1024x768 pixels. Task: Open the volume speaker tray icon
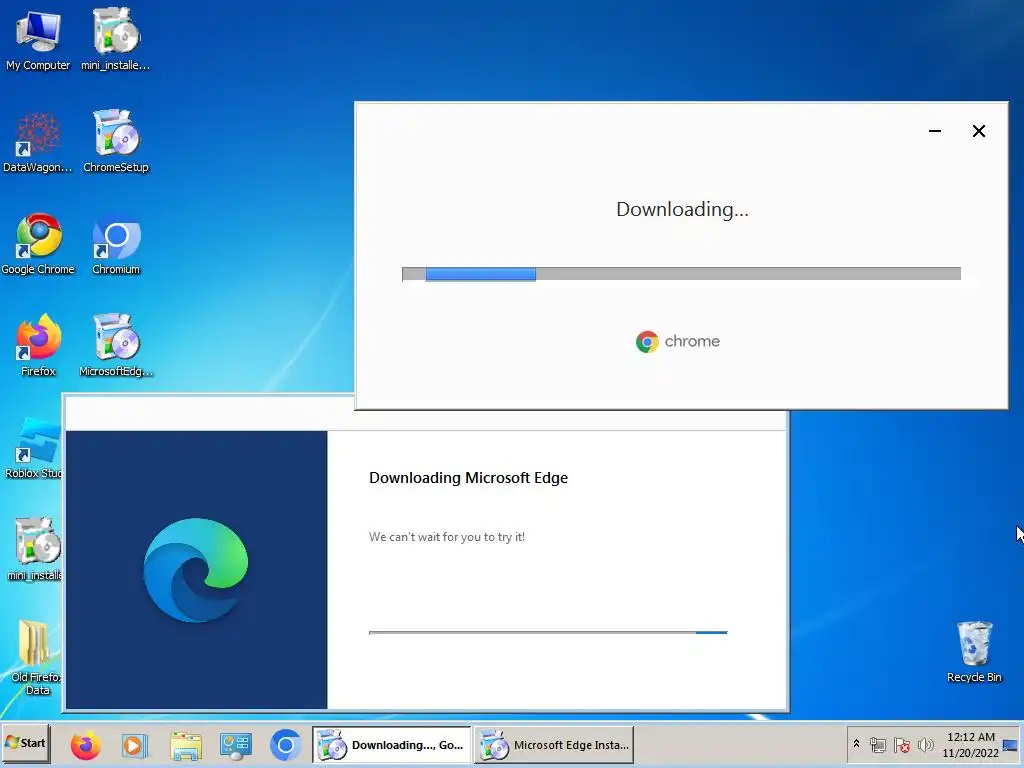[x=925, y=745]
